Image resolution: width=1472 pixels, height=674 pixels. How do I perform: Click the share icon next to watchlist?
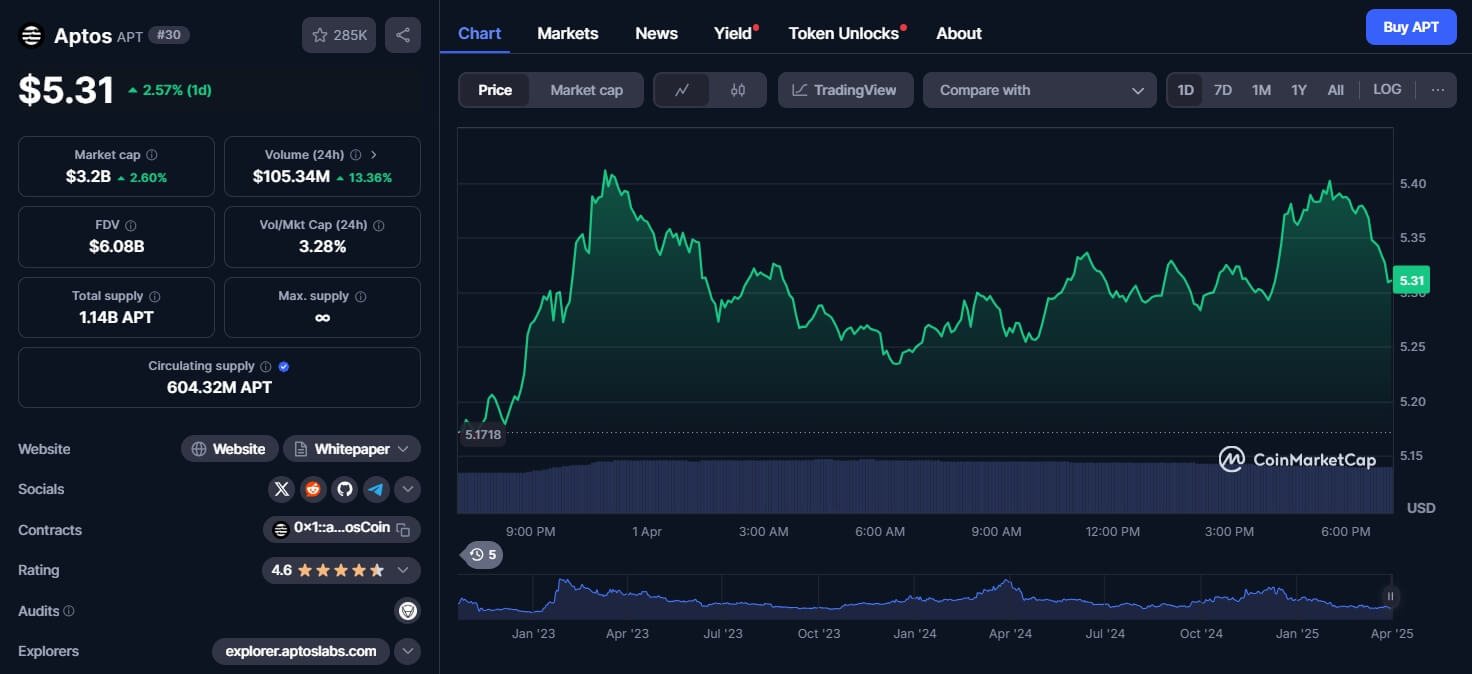pos(402,35)
